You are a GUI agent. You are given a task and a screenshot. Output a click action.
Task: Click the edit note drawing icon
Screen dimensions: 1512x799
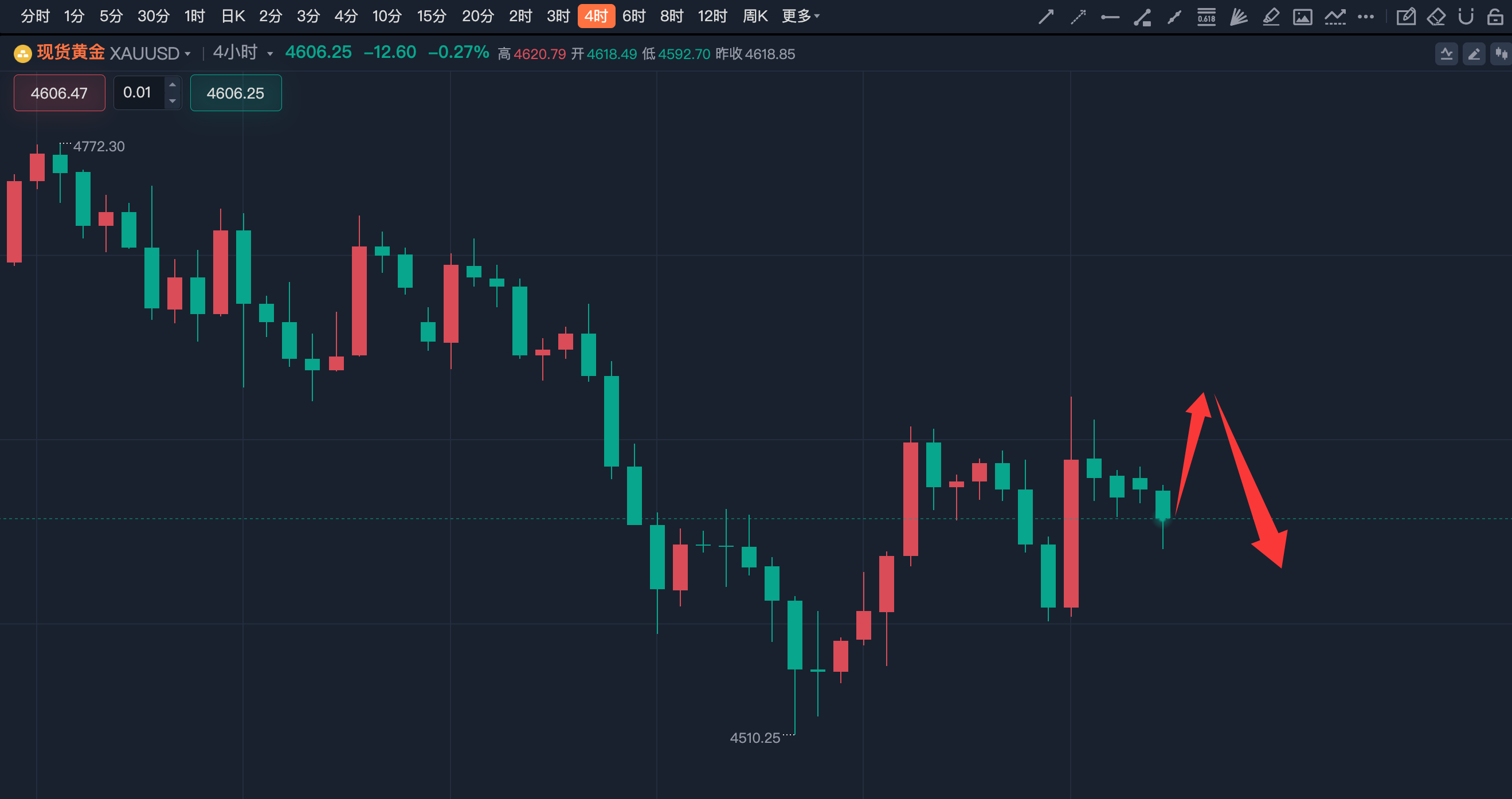(1406, 17)
